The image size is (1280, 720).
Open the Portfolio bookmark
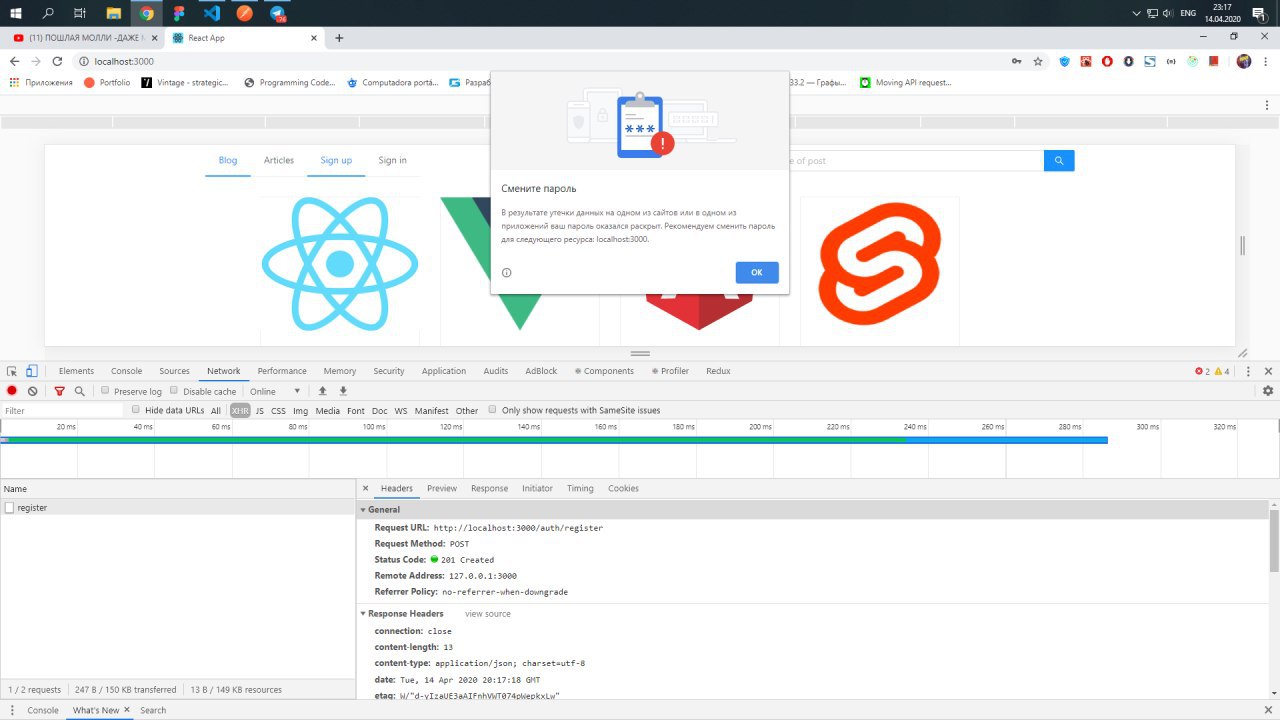tap(107, 83)
